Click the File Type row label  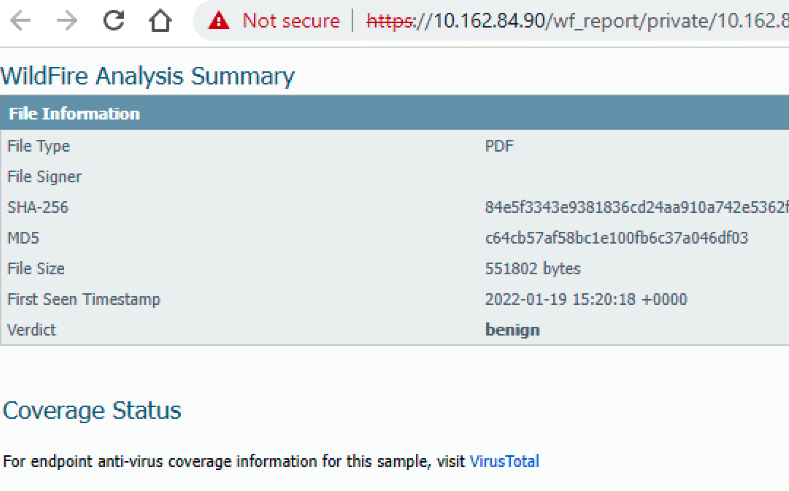(38, 146)
